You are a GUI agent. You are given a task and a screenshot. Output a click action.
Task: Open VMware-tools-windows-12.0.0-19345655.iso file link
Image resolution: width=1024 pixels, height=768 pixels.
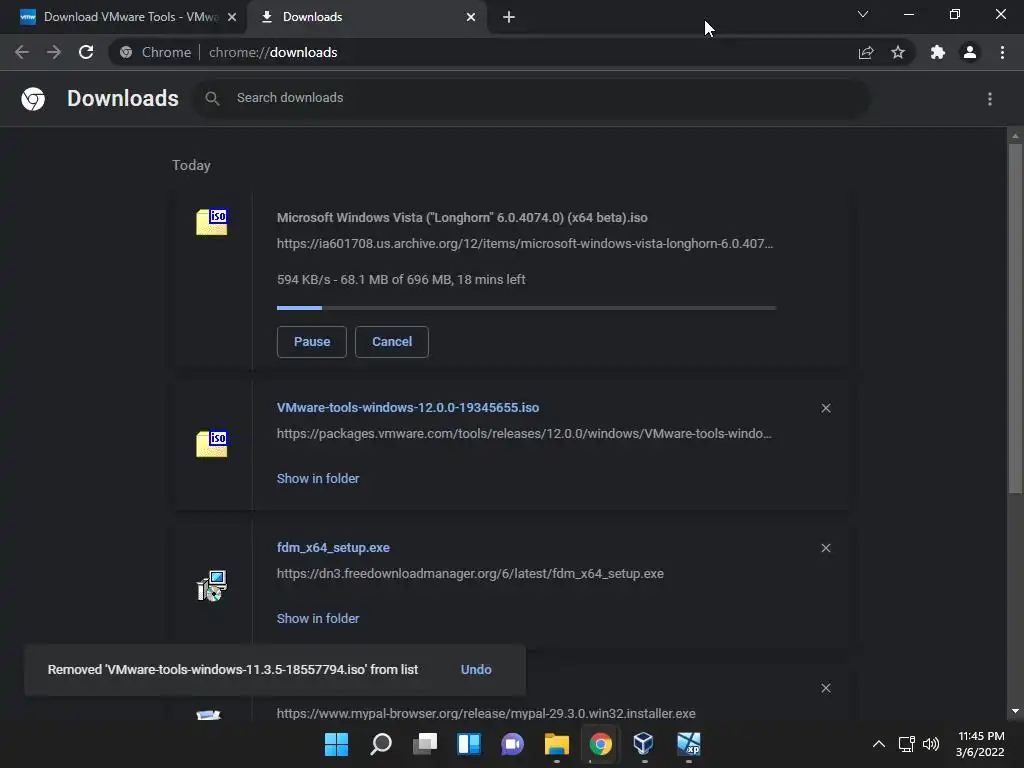(x=408, y=408)
